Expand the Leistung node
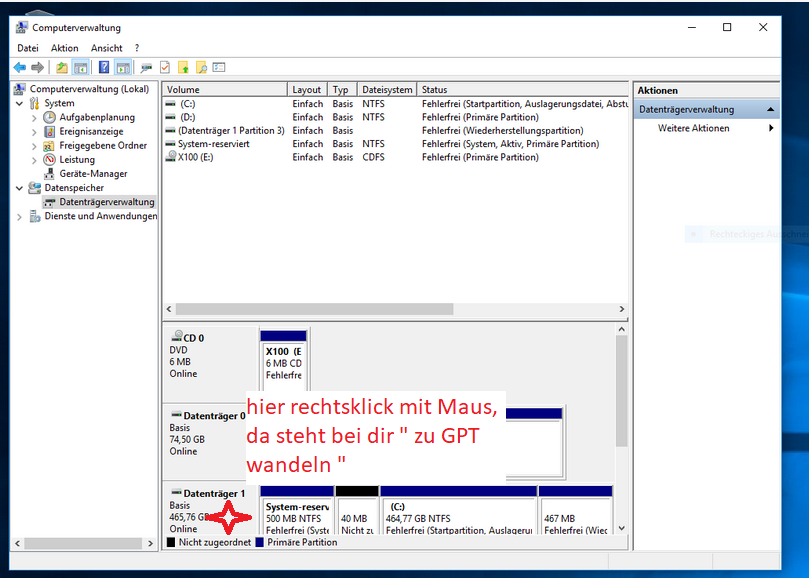The height and width of the screenshot is (578, 809). [x=34, y=160]
